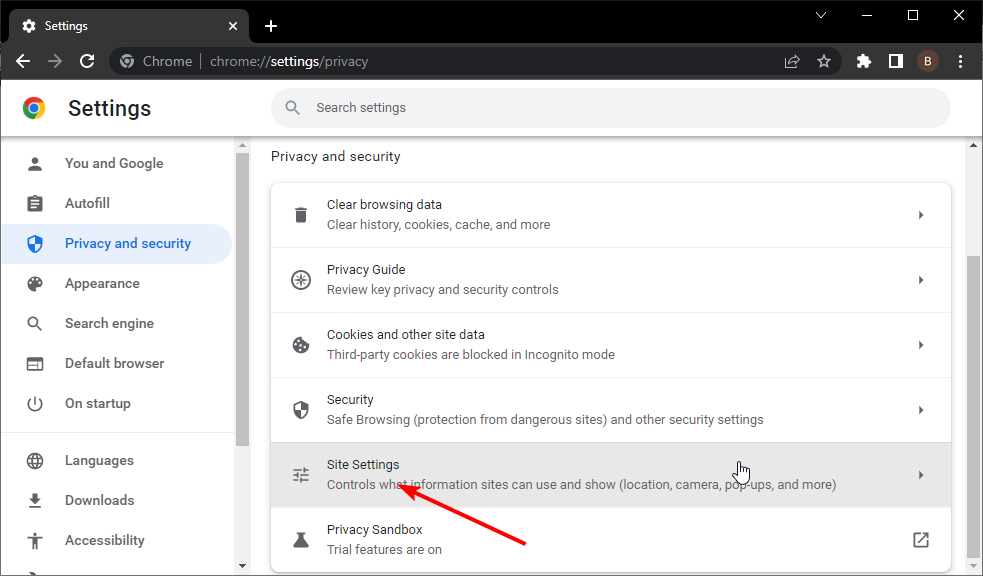
Task: Open the tab search dropdown chevron
Action: pos(821,15)
